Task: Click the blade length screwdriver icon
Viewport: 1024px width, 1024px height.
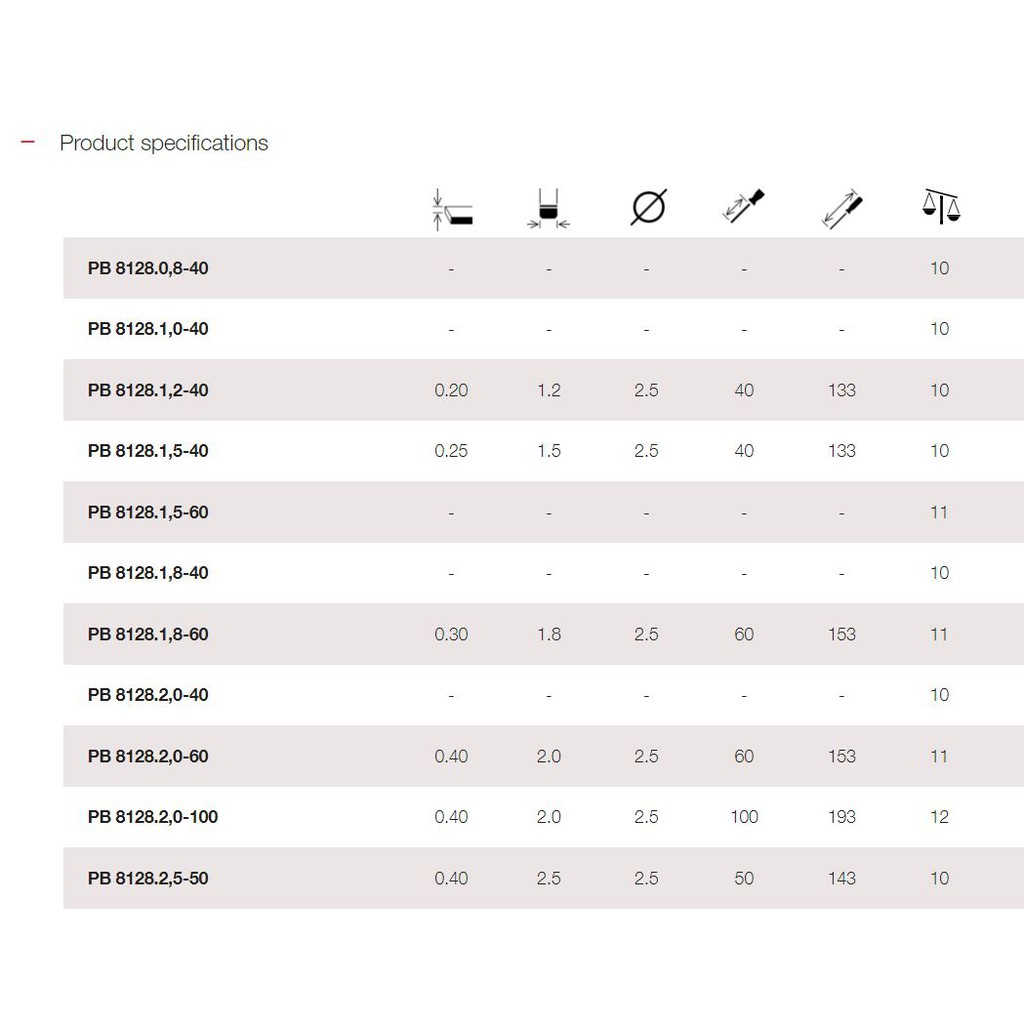Action: (x=744, y=206)
